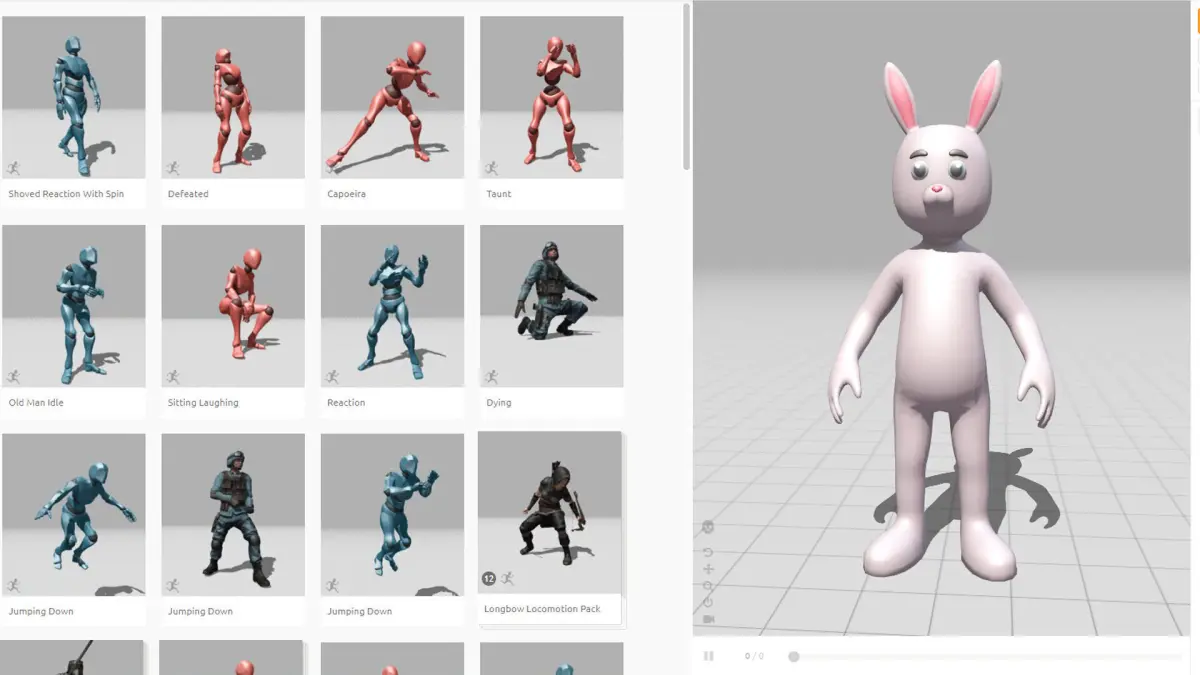Click the pink bunny character in viewport
Viewport: 1200px width, 675px height.
point(942,320)
